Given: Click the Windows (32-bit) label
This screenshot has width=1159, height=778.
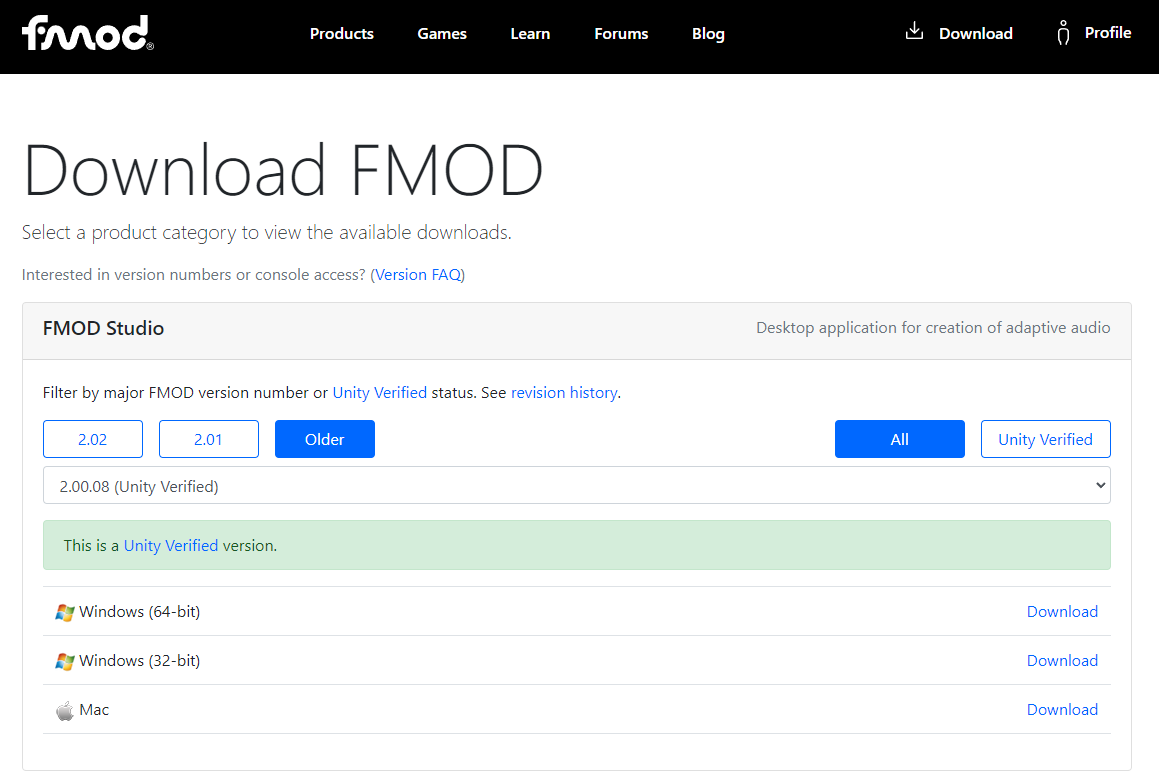Looking at the screenshot, I should pos(140,661).
